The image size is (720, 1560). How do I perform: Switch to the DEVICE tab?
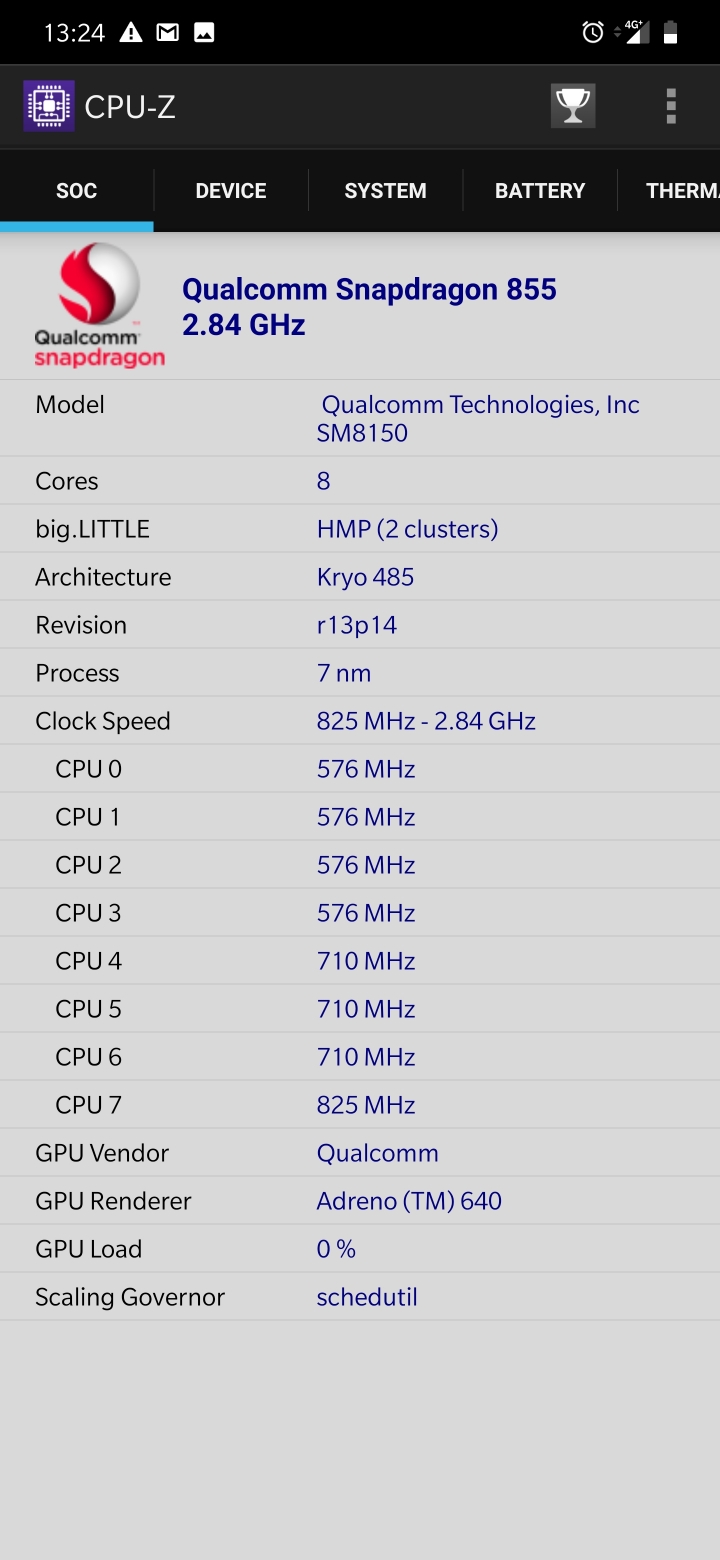pos(231,190)
